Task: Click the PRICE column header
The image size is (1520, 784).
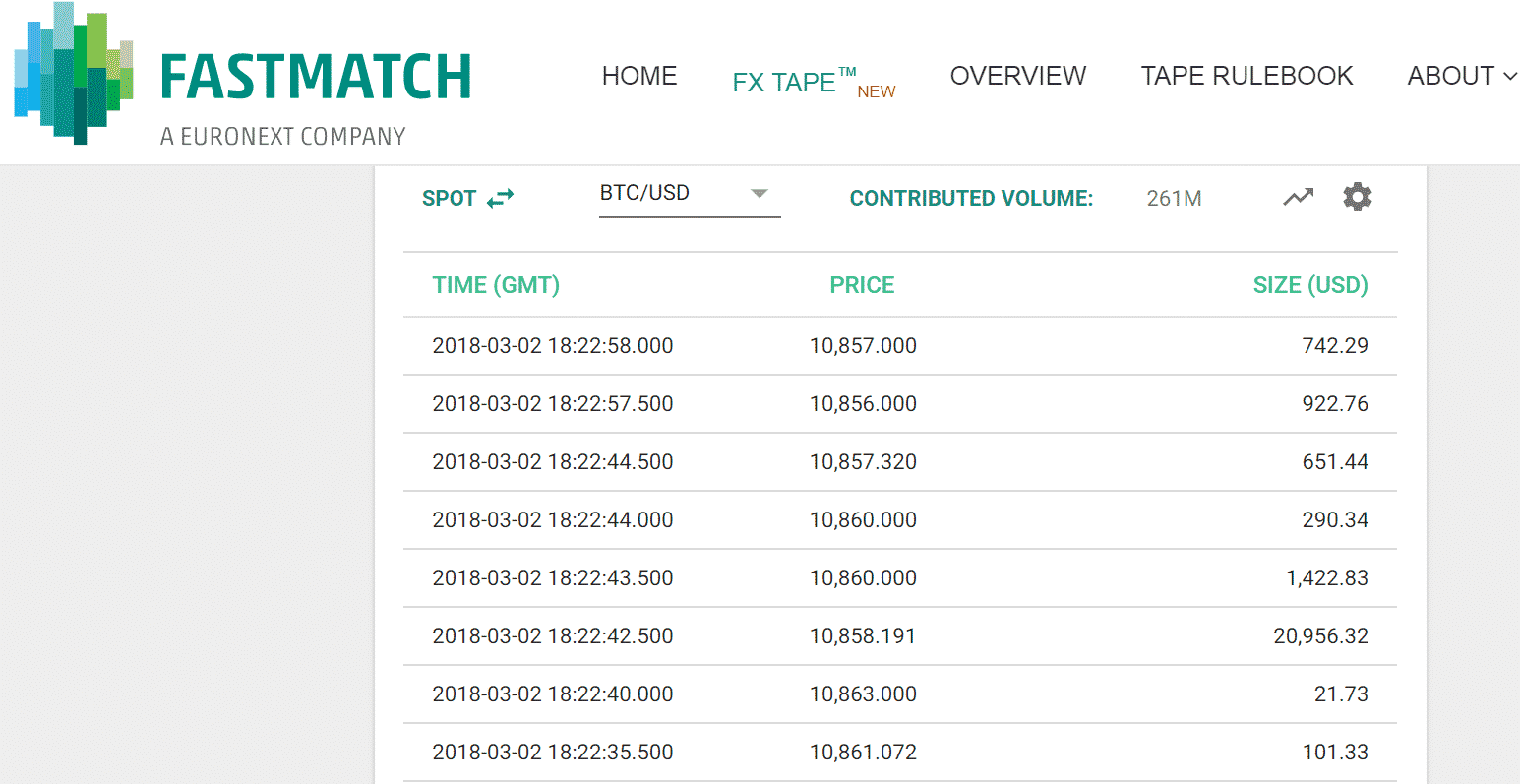Action: [862, 285]
